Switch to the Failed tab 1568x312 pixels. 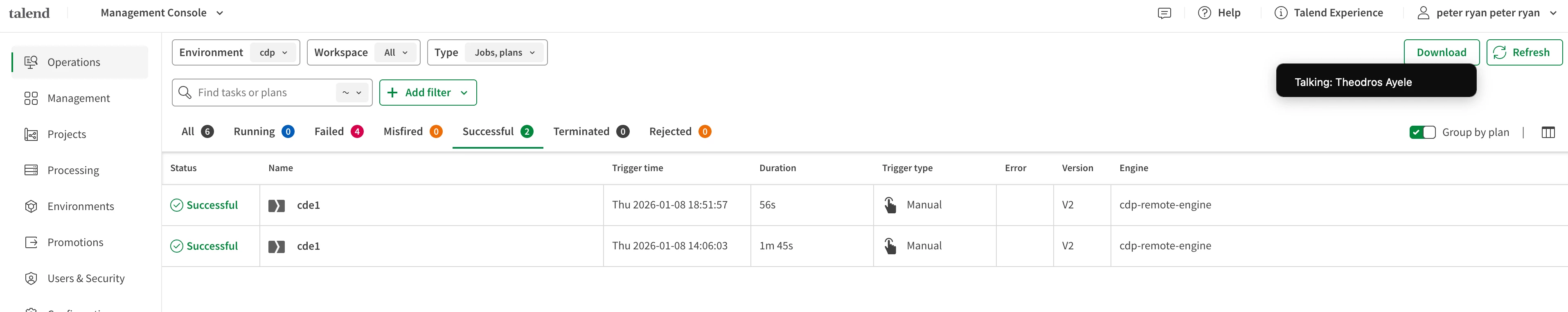pos(339,131)
